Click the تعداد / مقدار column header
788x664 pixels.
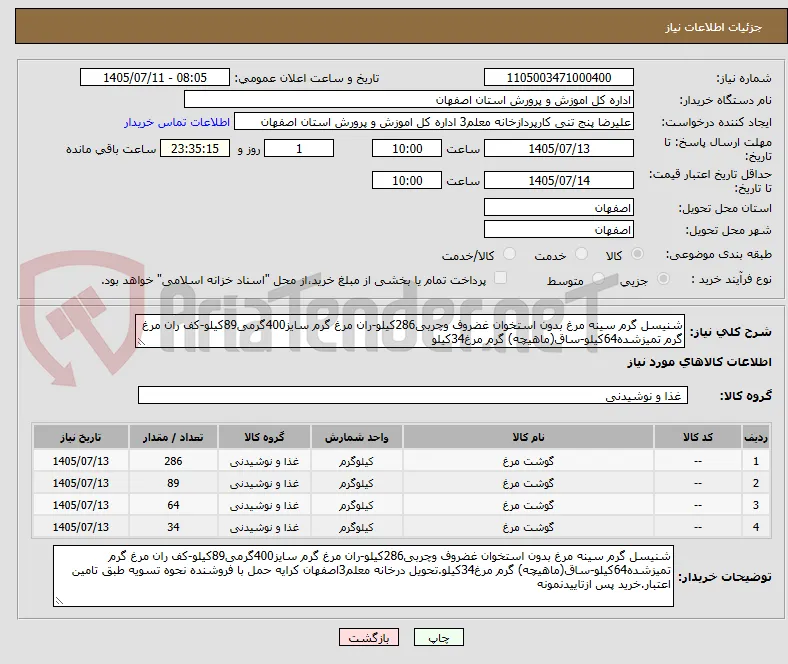coord(173,437)
